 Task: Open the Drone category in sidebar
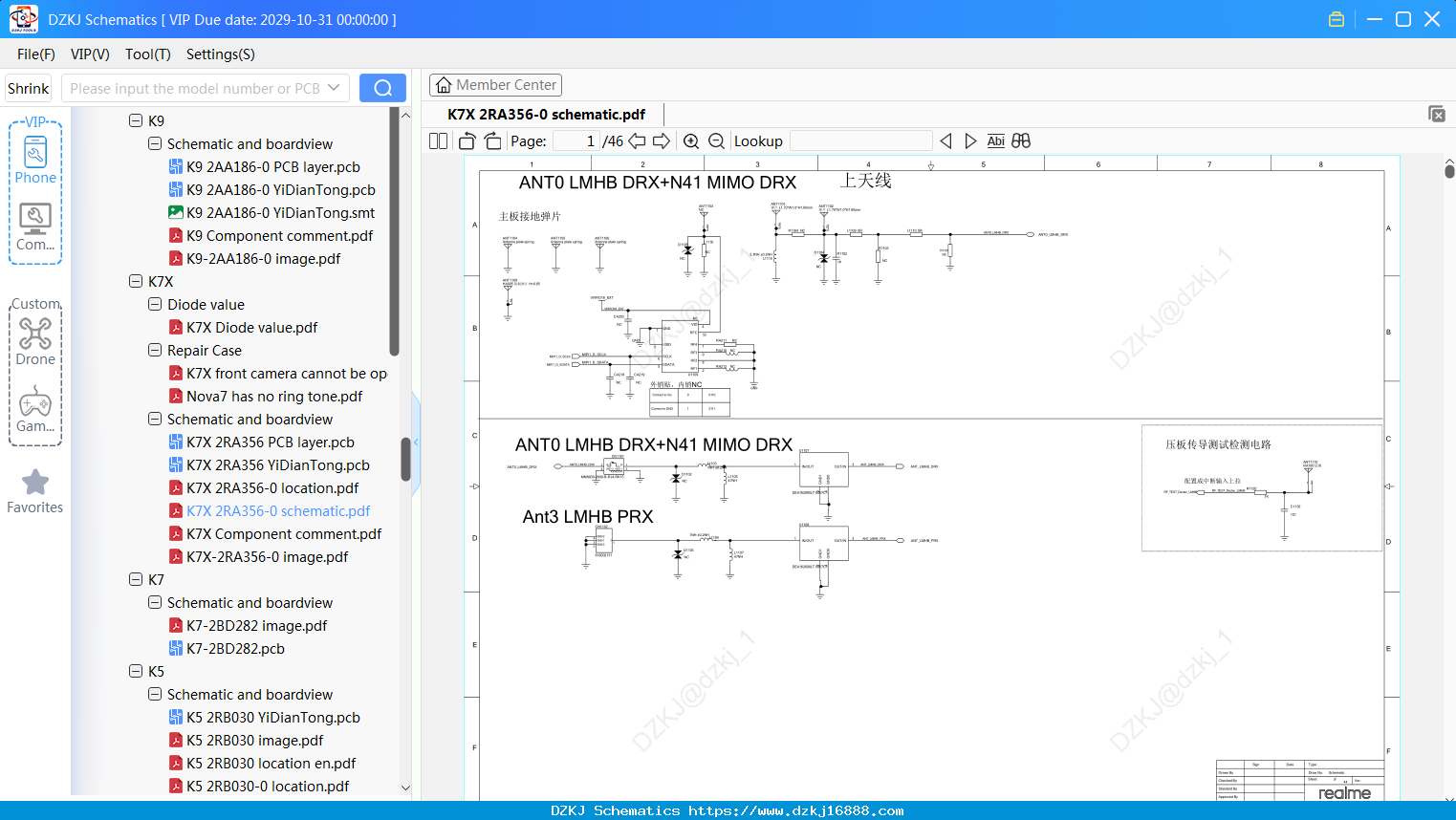[35, 340]
